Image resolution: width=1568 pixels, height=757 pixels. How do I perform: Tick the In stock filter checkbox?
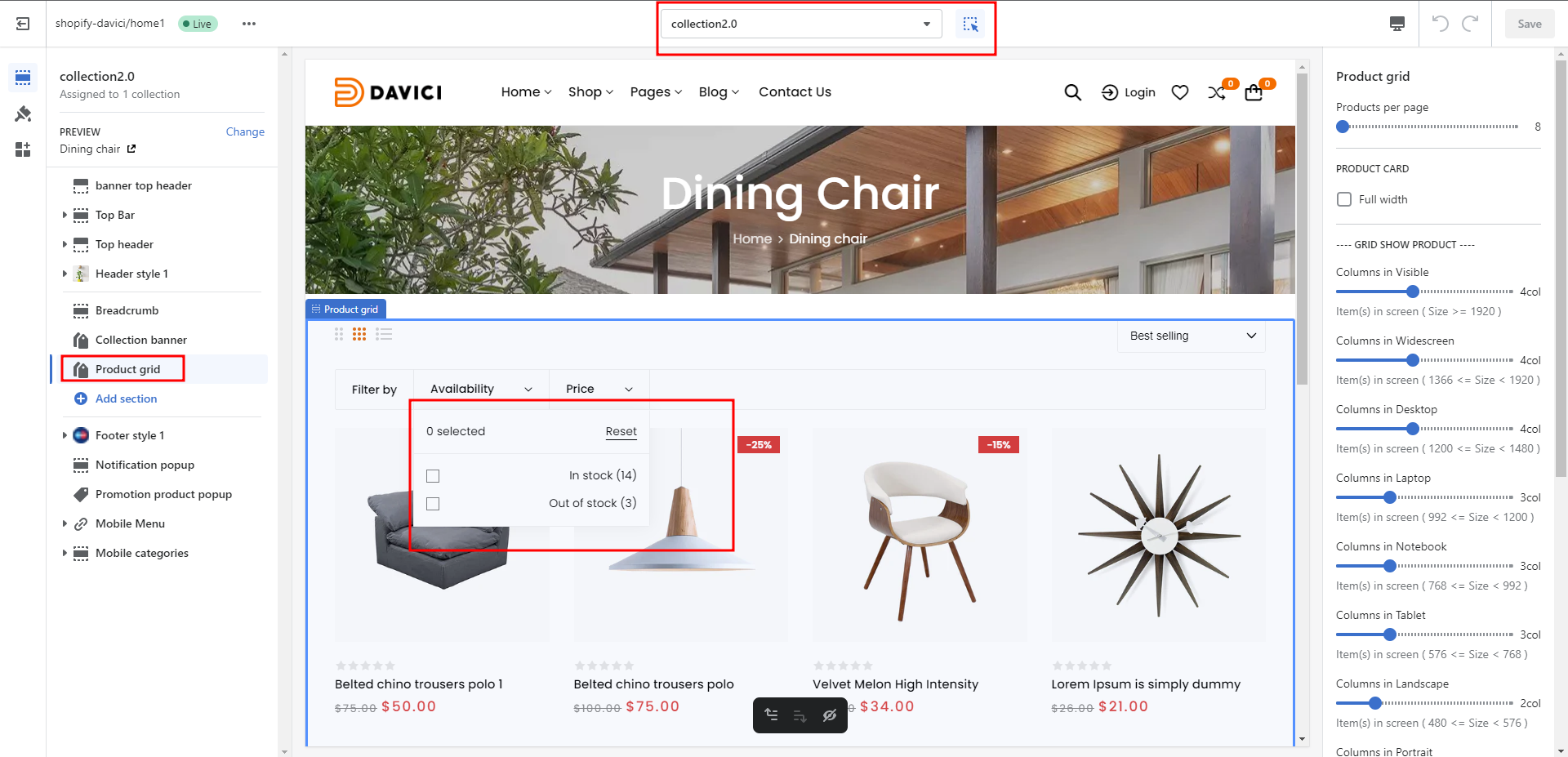point(433,476)
